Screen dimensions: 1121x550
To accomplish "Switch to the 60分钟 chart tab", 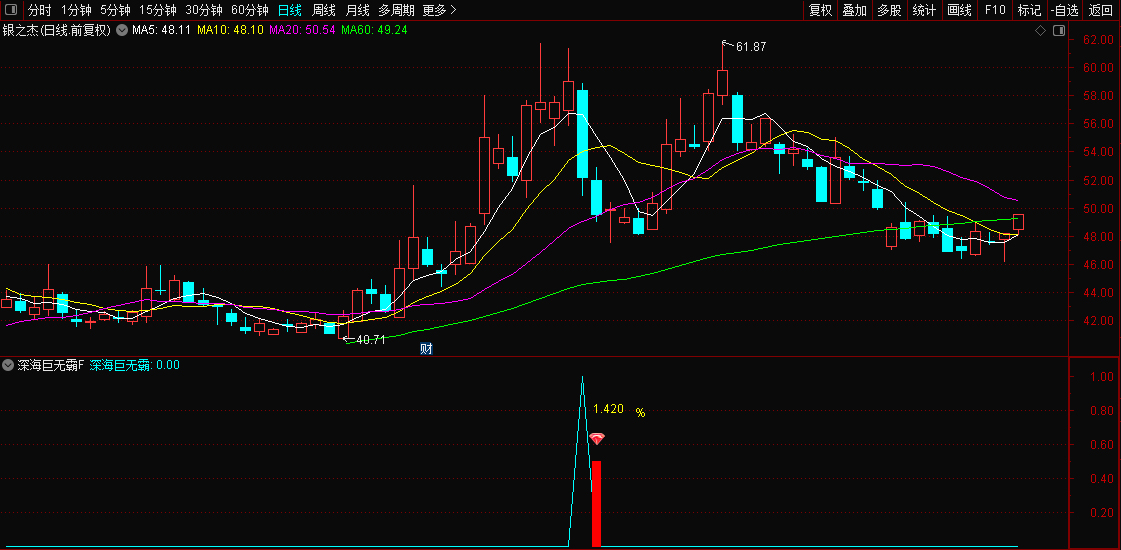I will point(249,10).
